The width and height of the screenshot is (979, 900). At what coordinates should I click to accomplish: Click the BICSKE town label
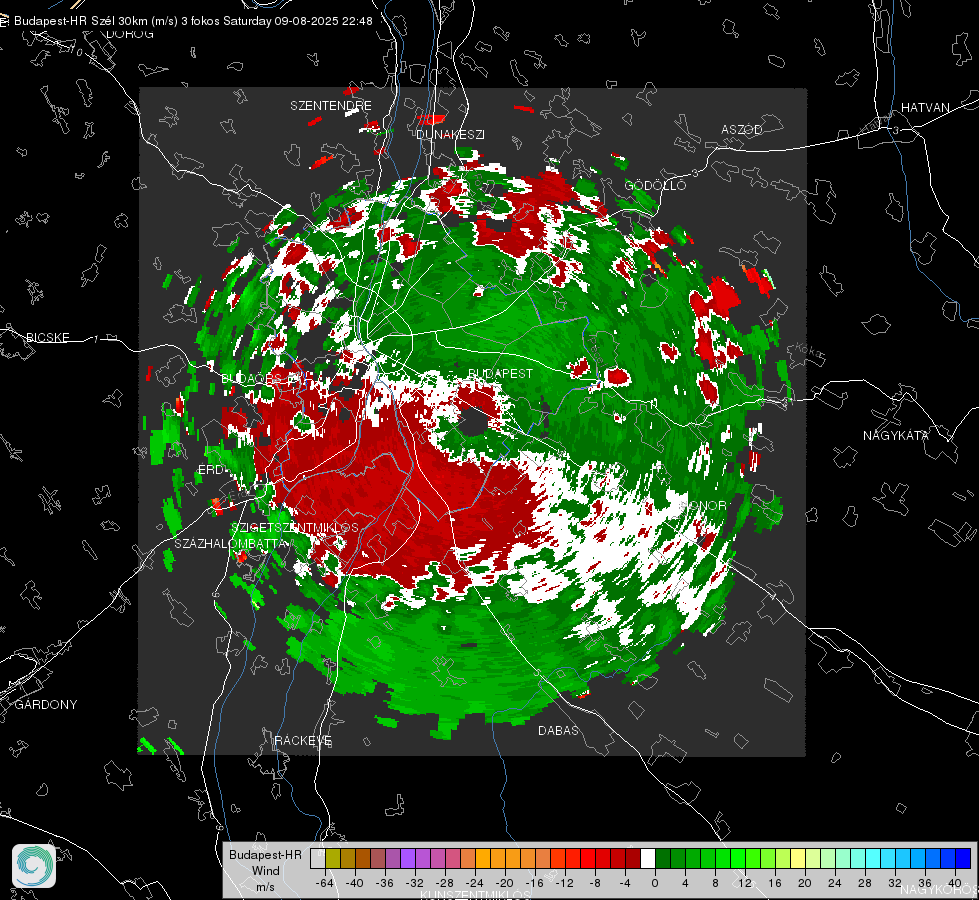click(48, 337)
